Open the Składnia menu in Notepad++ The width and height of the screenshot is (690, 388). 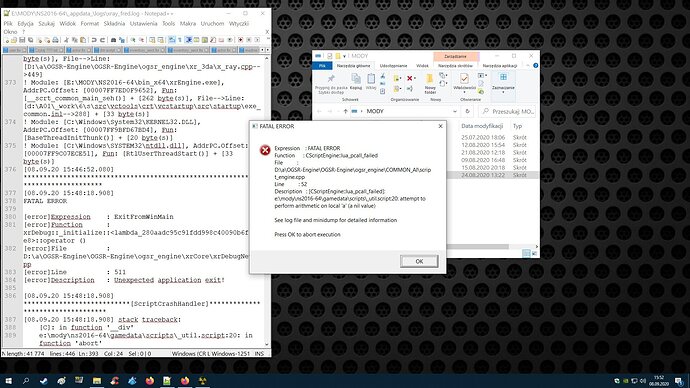[x=114, y=23]
